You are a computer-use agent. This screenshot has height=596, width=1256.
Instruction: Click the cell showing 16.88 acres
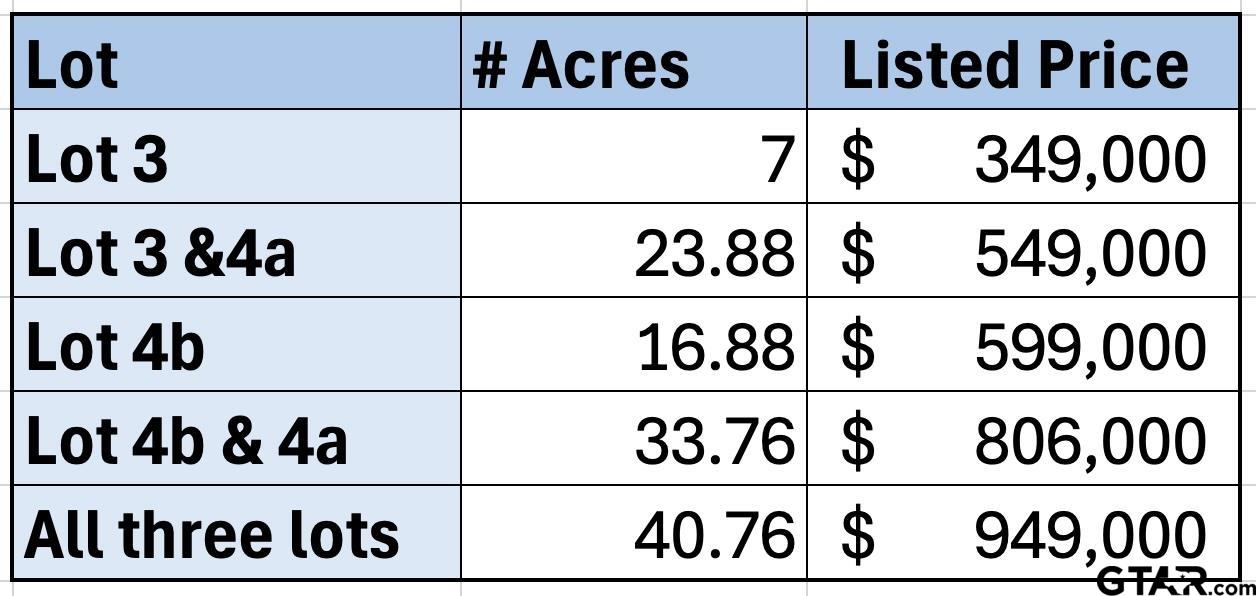point(634,346)
